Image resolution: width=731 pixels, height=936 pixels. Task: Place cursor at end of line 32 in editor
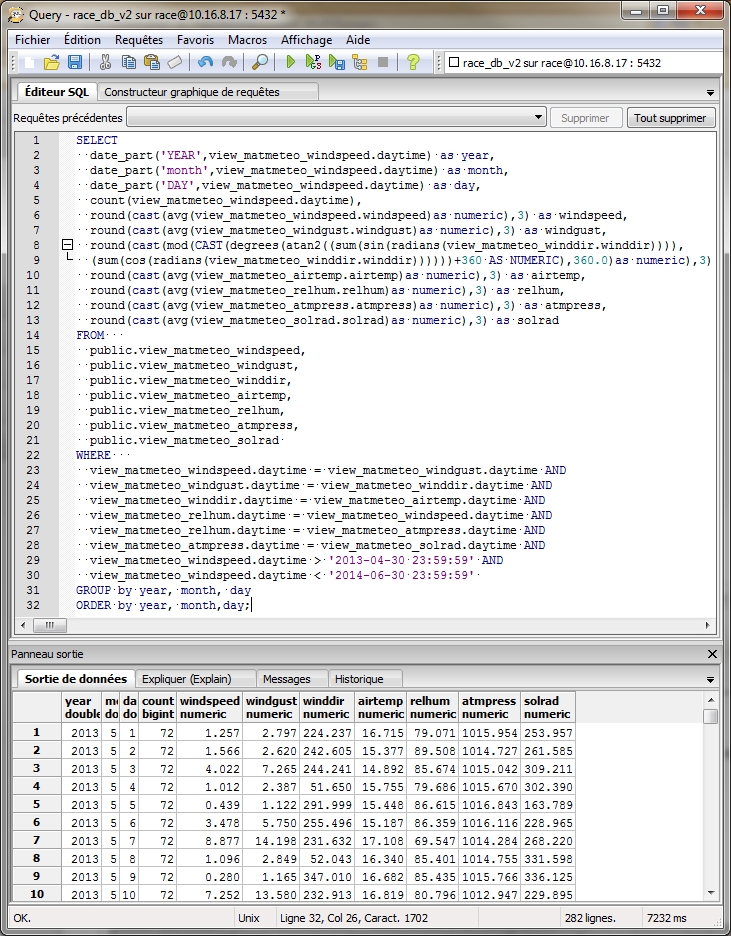click(x=252, y=605)
